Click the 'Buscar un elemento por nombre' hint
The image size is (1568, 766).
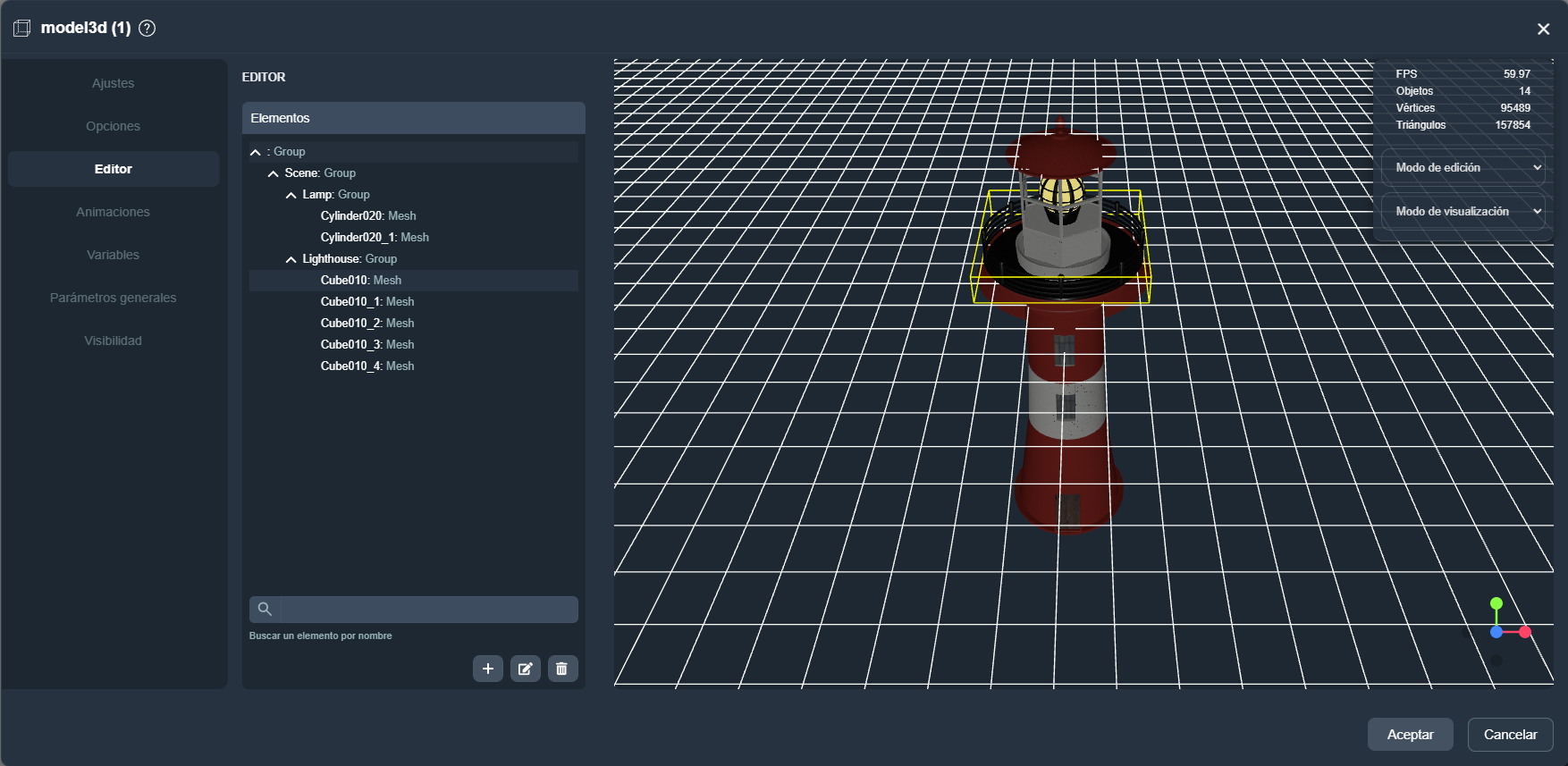tap(320, 636)
